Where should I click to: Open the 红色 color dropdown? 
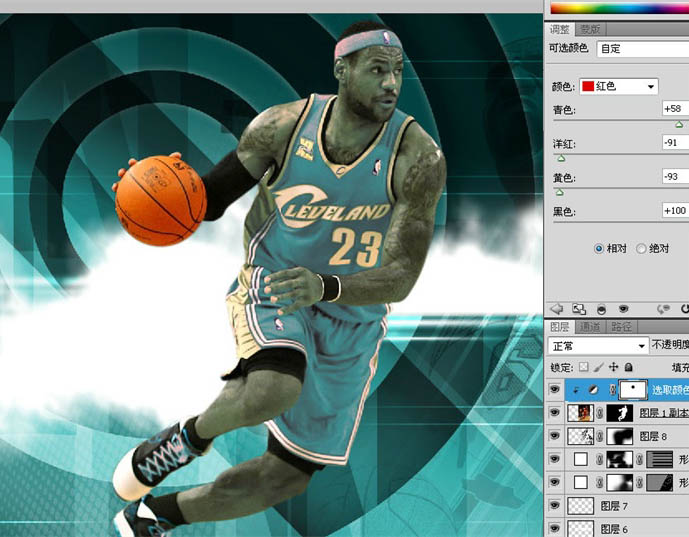619,86
